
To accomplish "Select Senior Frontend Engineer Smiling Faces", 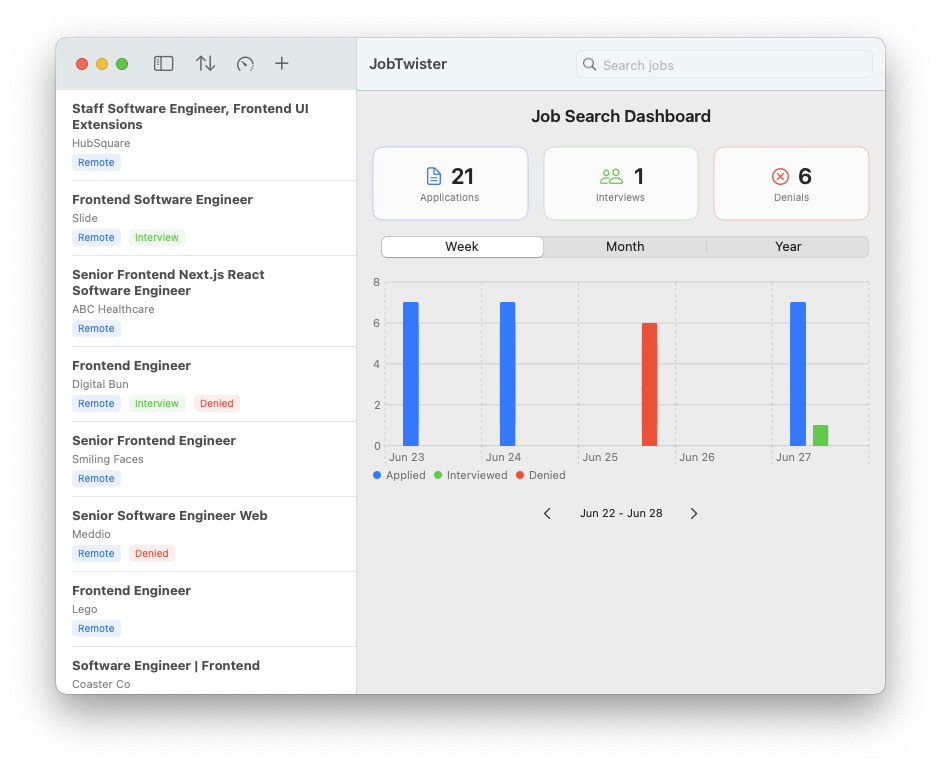I will (206, 459).
